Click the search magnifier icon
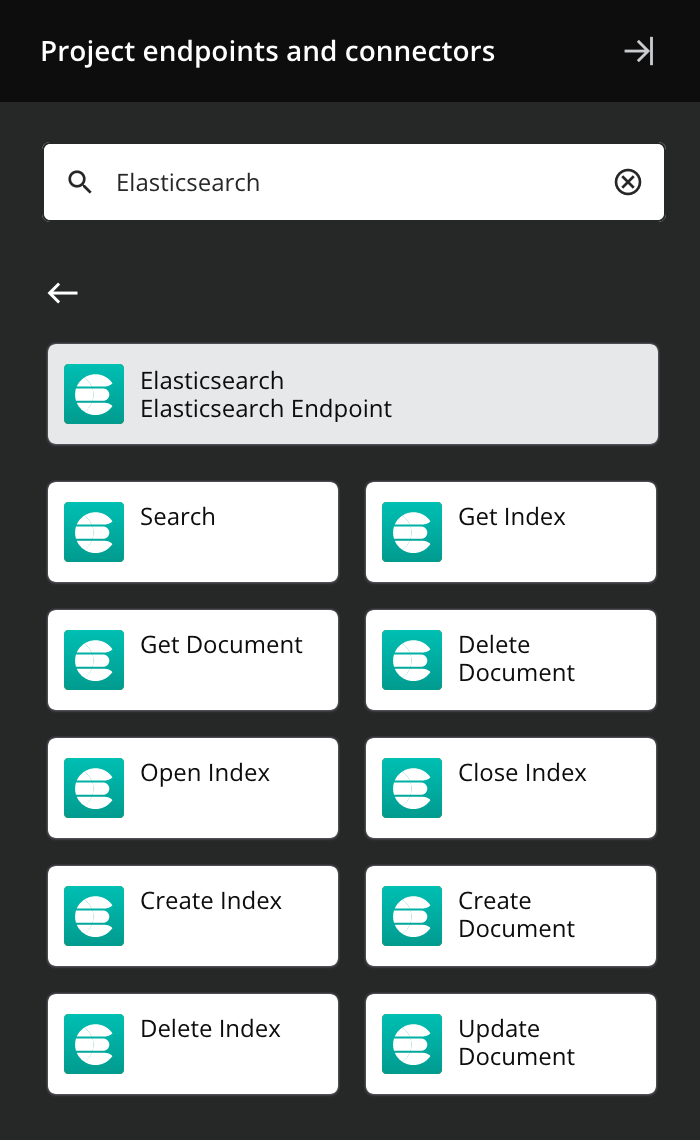Screen dimensions: 700x1140 [x=80, y=182]
